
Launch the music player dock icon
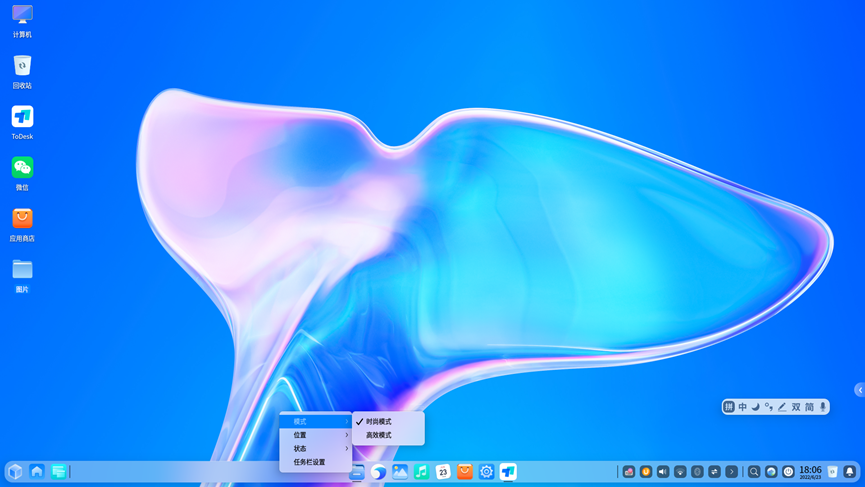pyautogui.click(x=421, y=472)
